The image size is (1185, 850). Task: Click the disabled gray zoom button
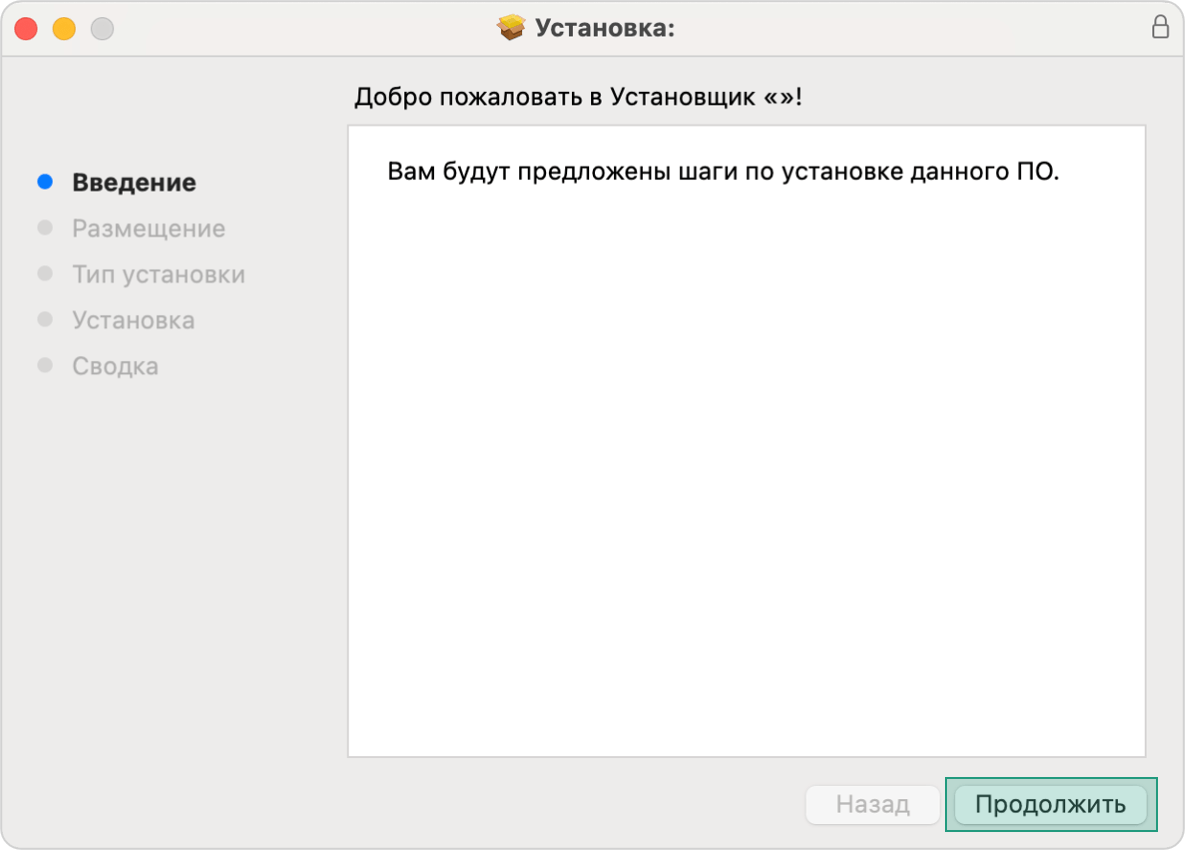[x=102, y=29]
